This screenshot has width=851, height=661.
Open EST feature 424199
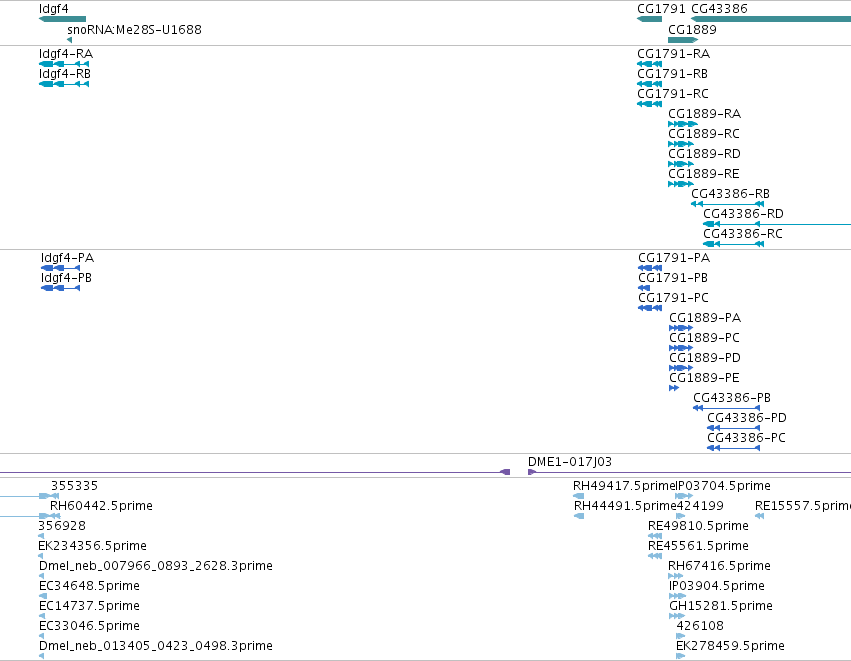tap(700, 506)
